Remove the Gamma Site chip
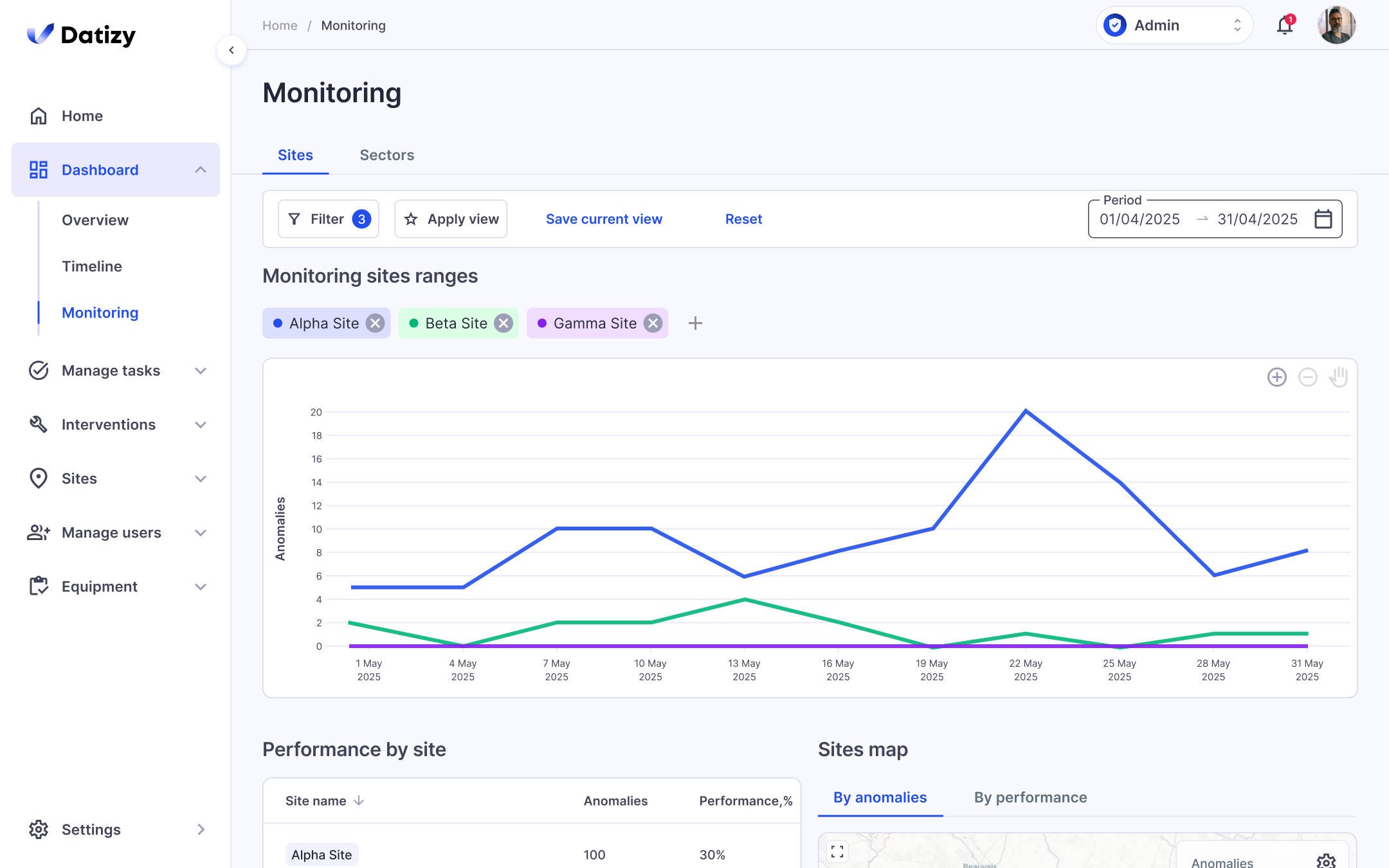 pos(653,323)
